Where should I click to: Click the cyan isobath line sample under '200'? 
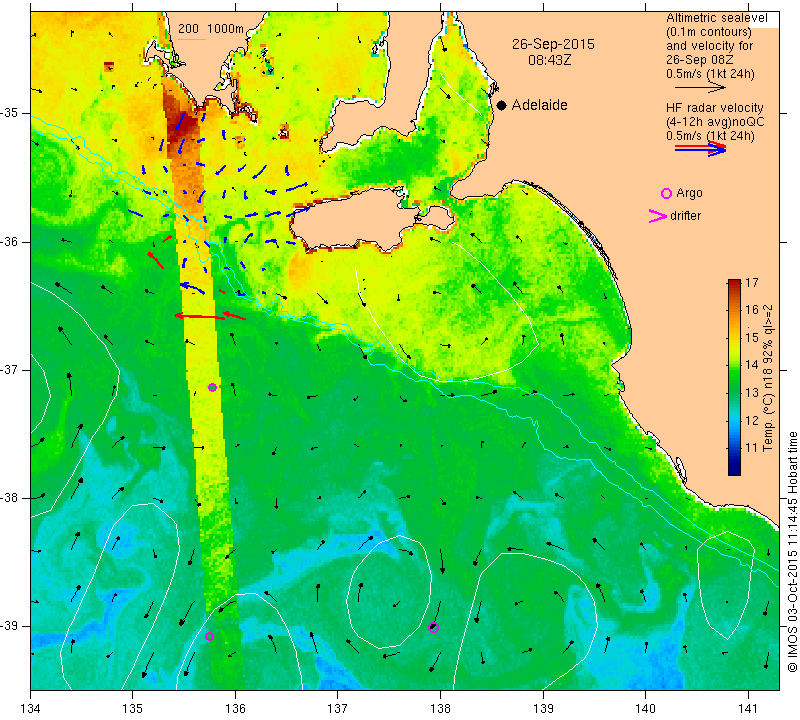click(192, 39)
